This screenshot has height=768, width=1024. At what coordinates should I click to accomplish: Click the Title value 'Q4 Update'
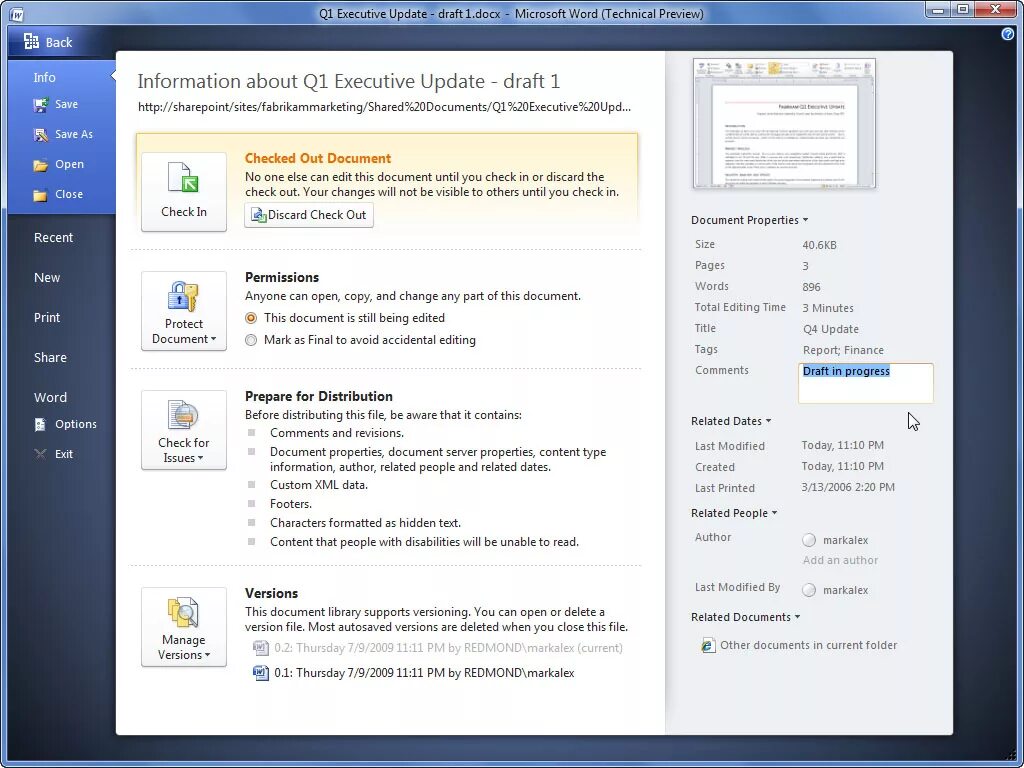tap(831, 329)
